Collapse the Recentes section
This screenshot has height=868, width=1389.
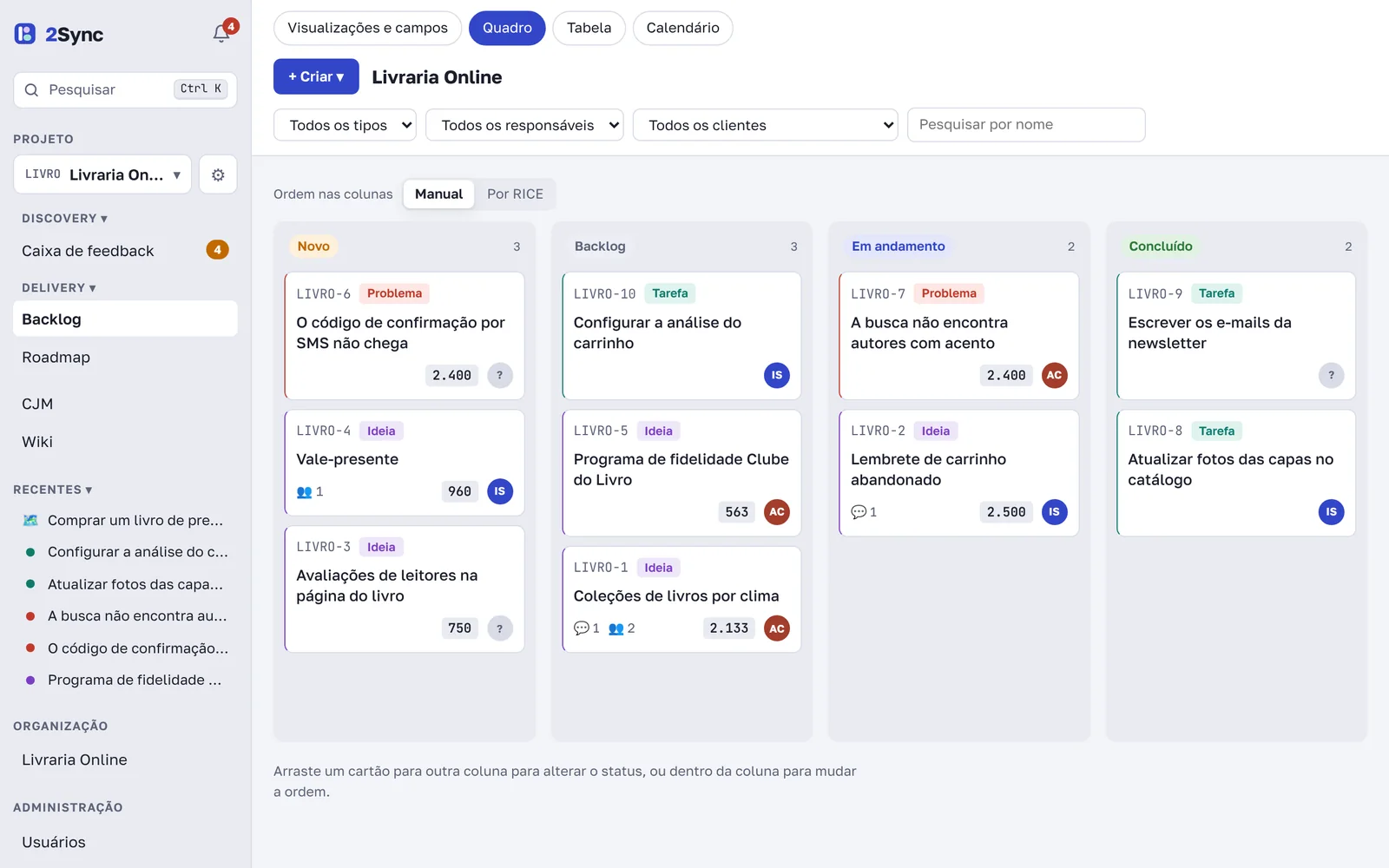[53, 490]
